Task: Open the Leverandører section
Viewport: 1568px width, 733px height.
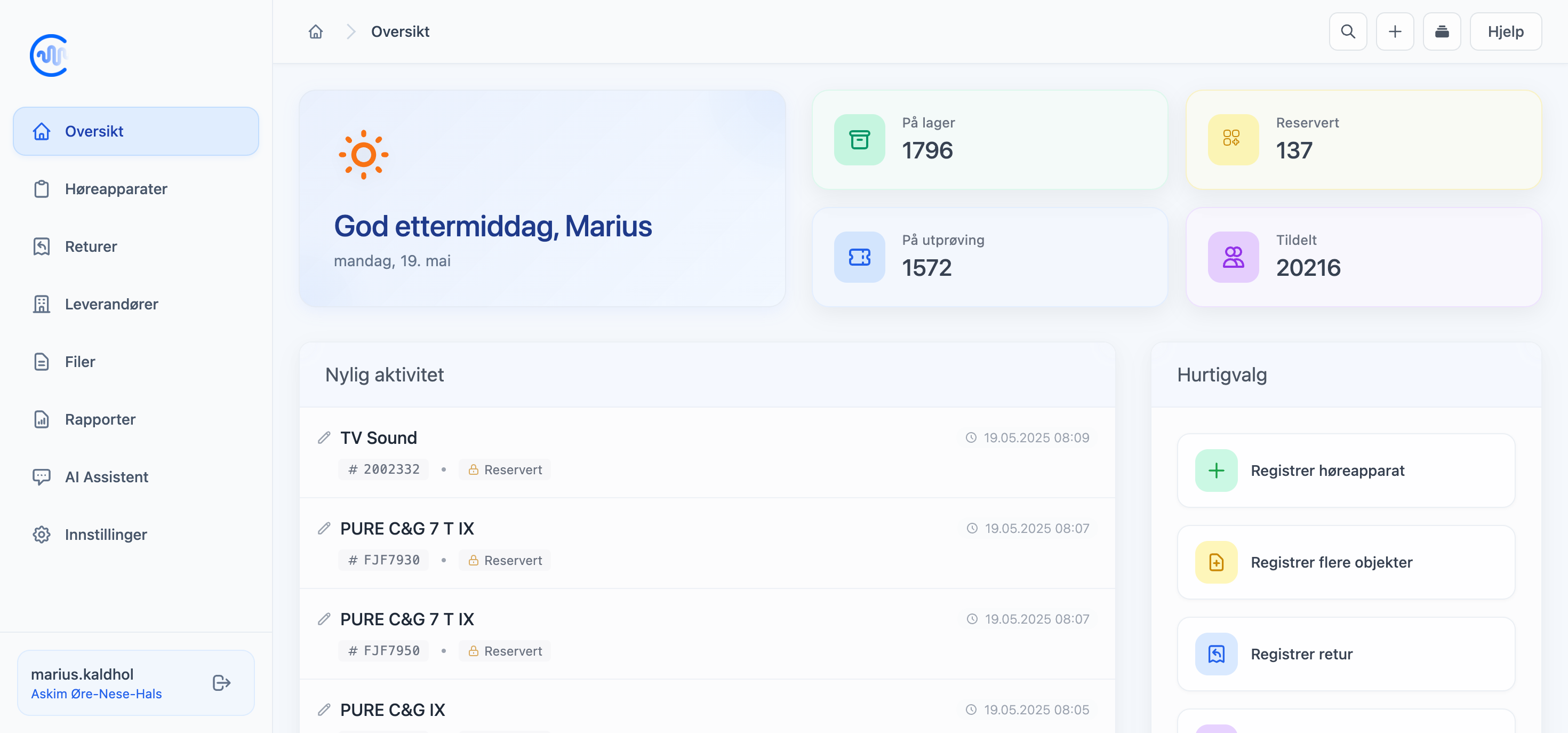Action: point(136,305)
